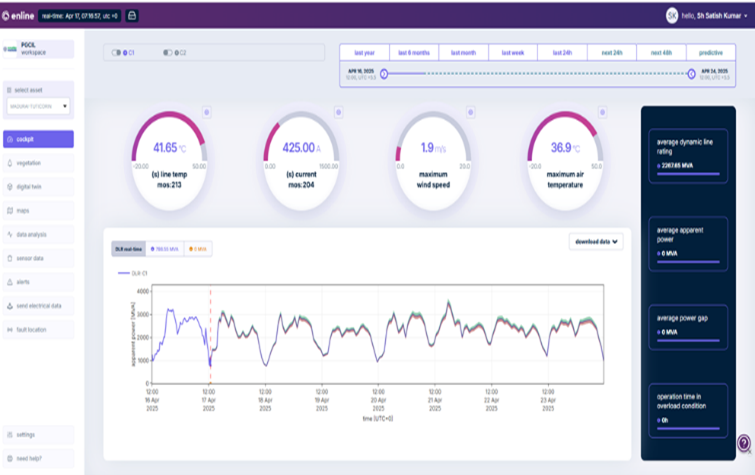
Task: Select the predictive time range
Action: [x=709, y=53]
